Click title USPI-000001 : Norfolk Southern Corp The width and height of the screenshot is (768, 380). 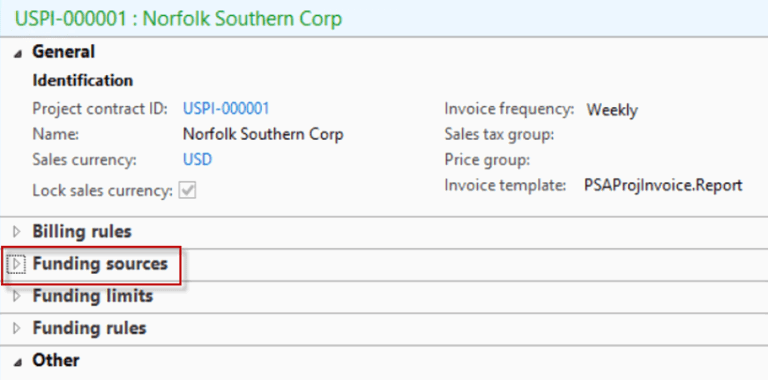click(179, 19)
